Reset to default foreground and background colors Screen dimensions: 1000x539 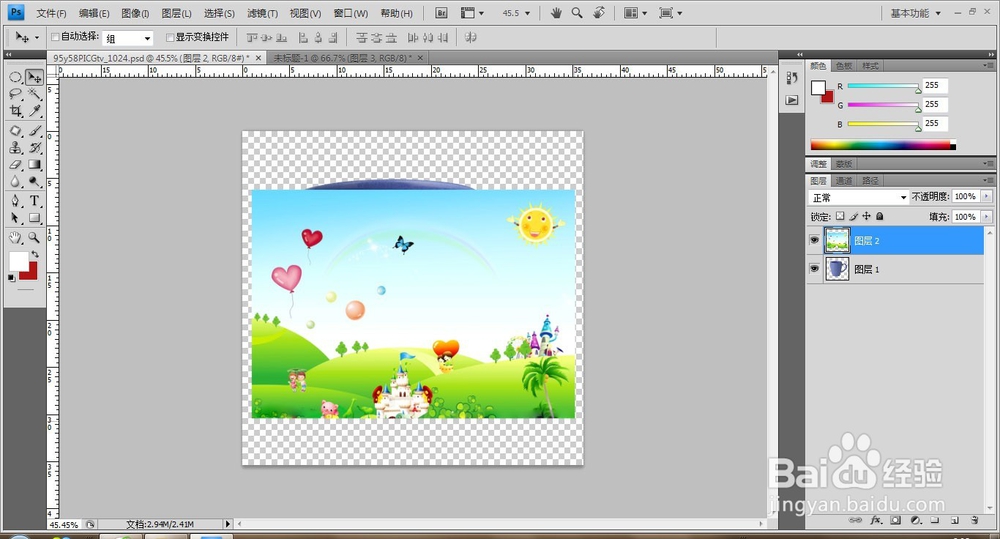pos(11,278)
